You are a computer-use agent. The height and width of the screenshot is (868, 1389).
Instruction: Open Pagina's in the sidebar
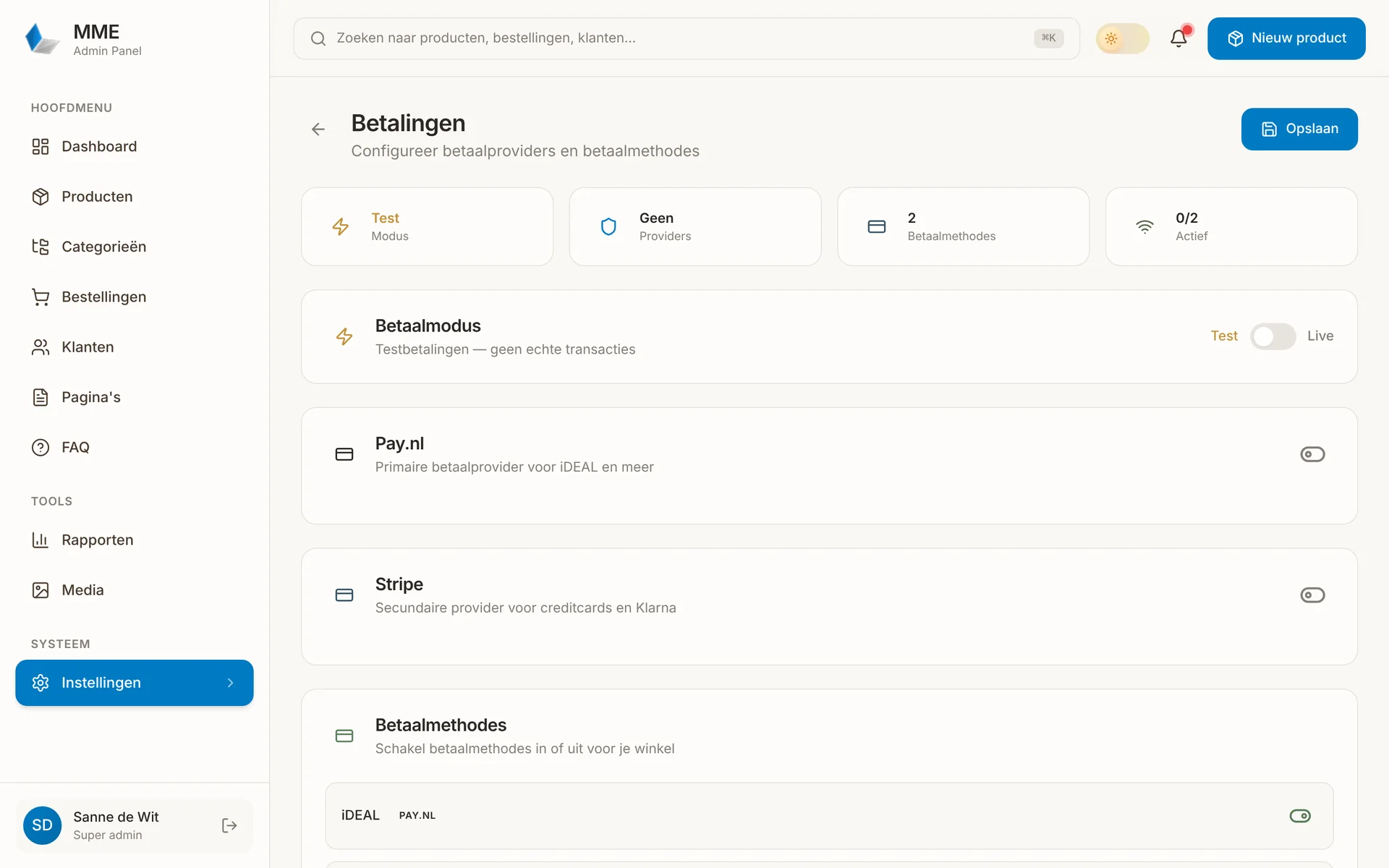pos(135,397)
